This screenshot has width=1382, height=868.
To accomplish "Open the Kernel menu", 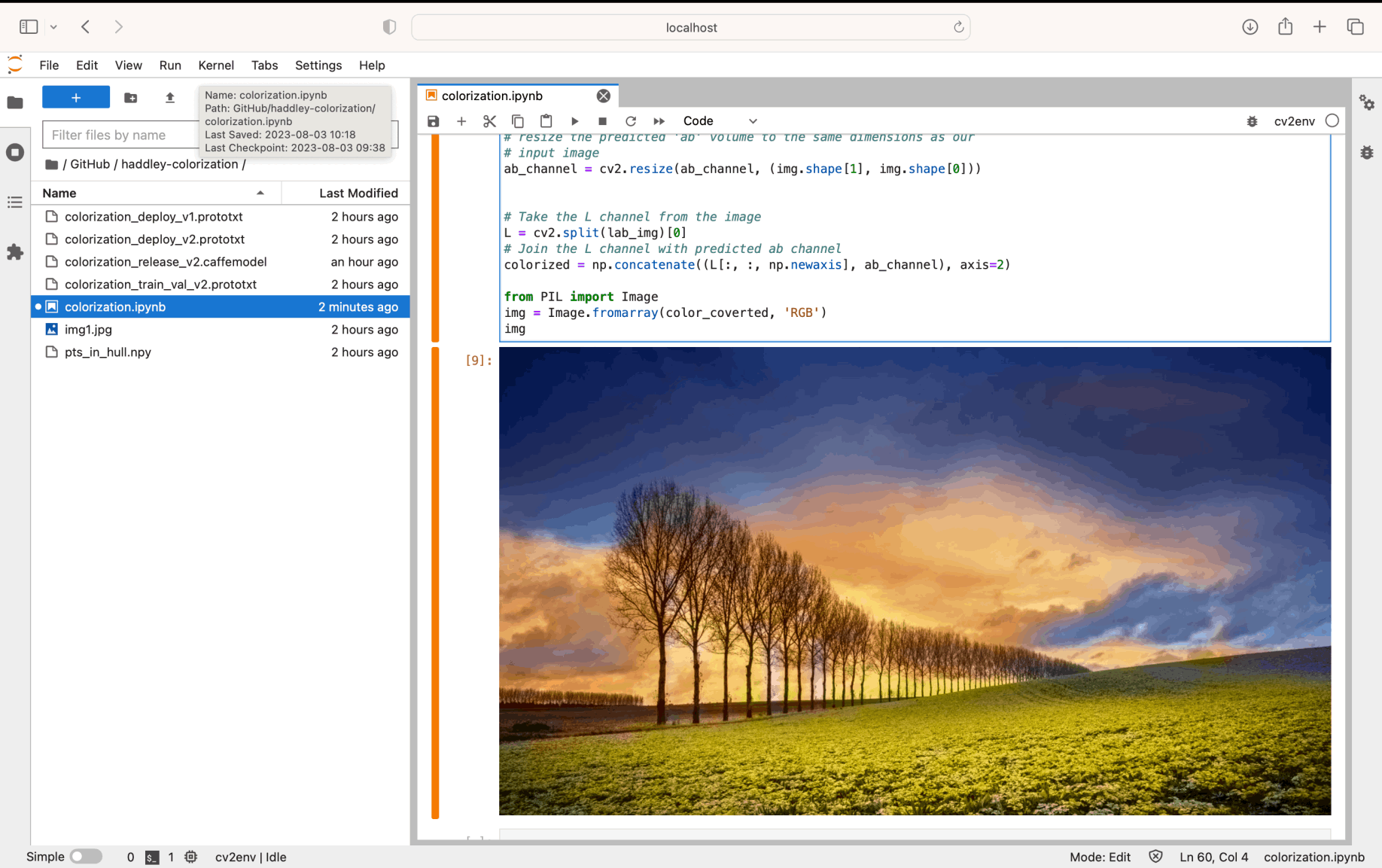I will tap(215, 65).
